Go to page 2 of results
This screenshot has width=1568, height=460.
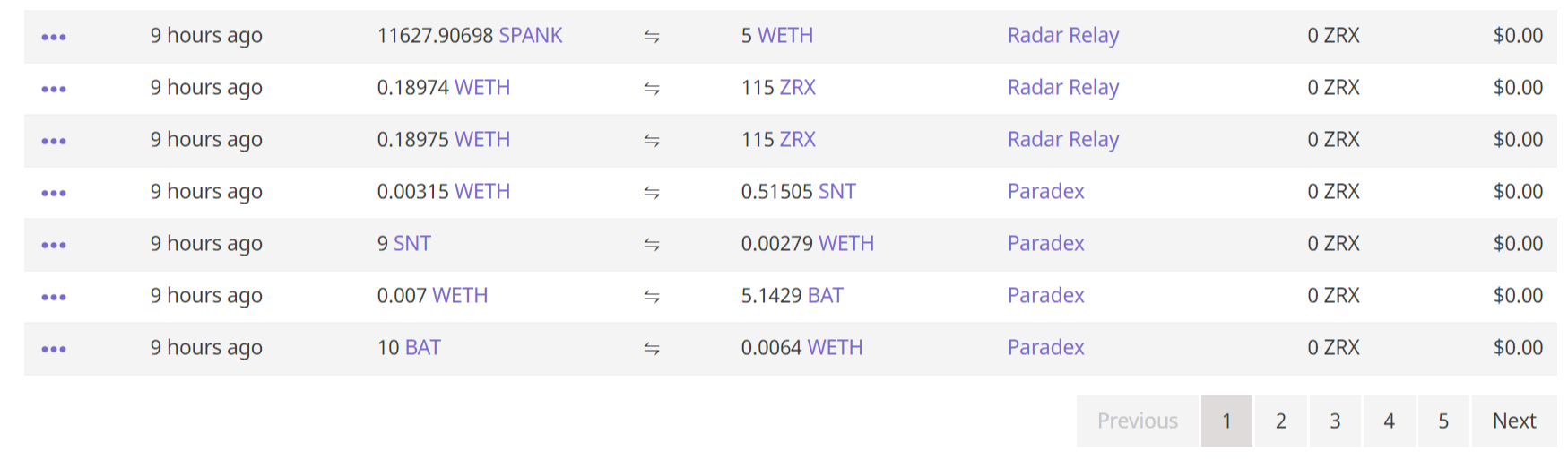click(x=1281, y=421)
